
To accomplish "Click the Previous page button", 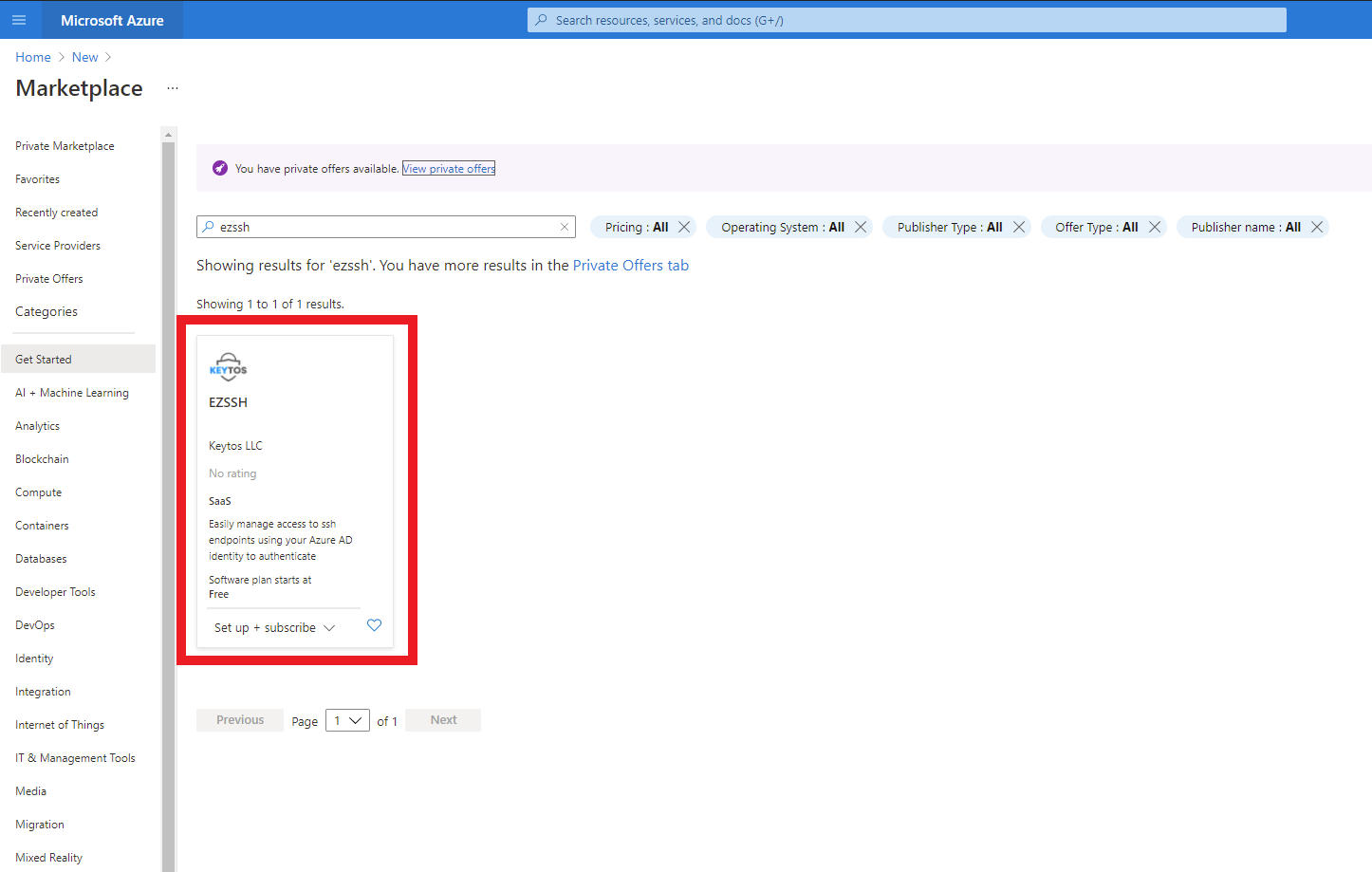I will (x=240, y=720).
